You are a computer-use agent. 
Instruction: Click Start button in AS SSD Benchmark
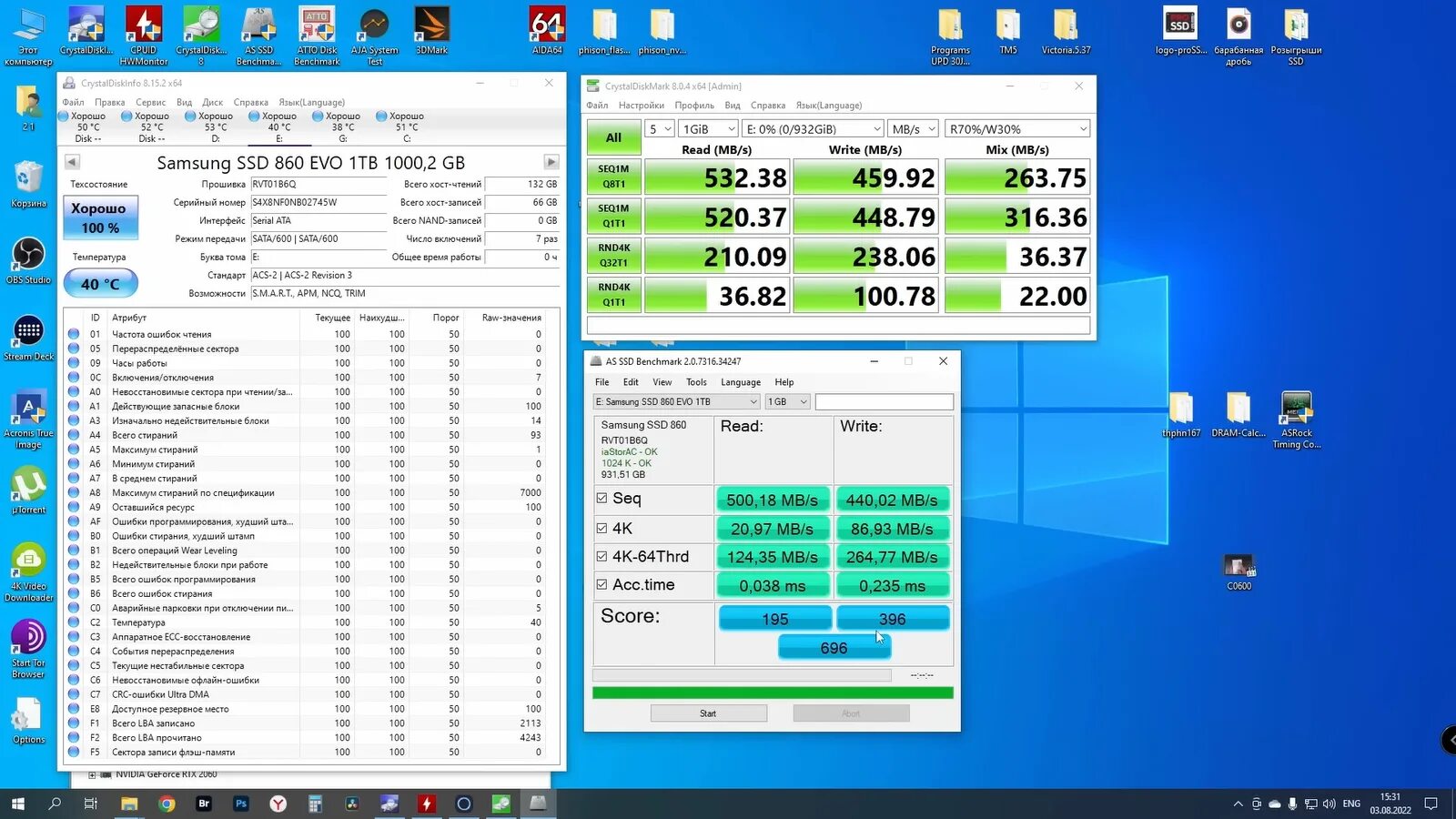point(708,713)
